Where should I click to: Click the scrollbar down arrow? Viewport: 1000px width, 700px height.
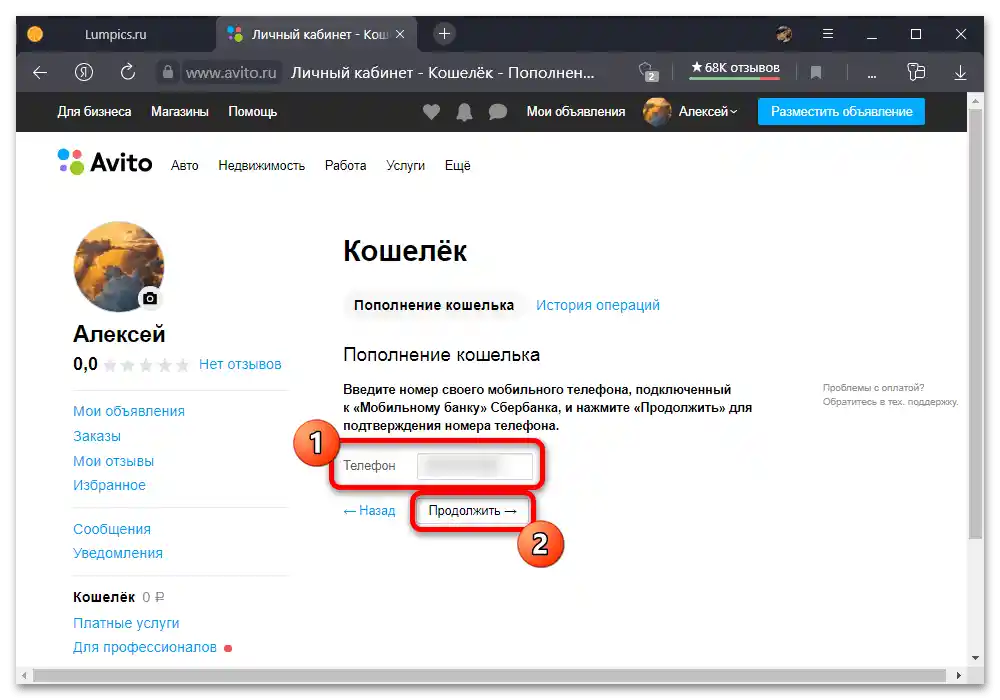point(975,658)
